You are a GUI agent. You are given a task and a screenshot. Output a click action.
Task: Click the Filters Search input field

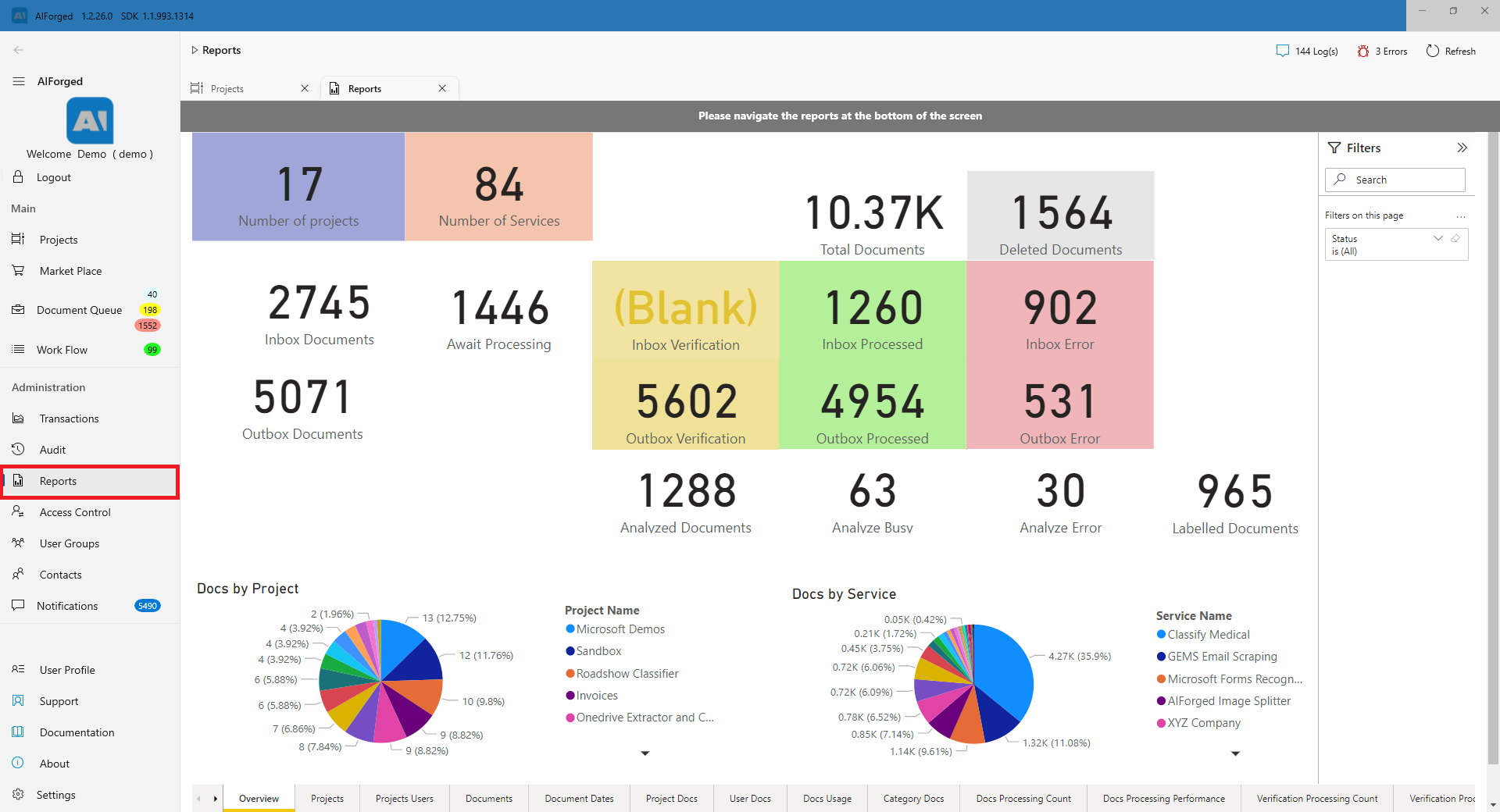click(x=1395, y=180)
